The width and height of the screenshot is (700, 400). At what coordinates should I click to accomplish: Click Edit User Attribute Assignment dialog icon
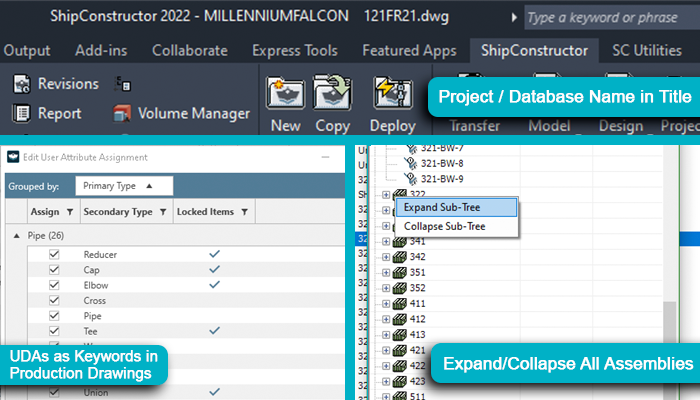(13, 157)
